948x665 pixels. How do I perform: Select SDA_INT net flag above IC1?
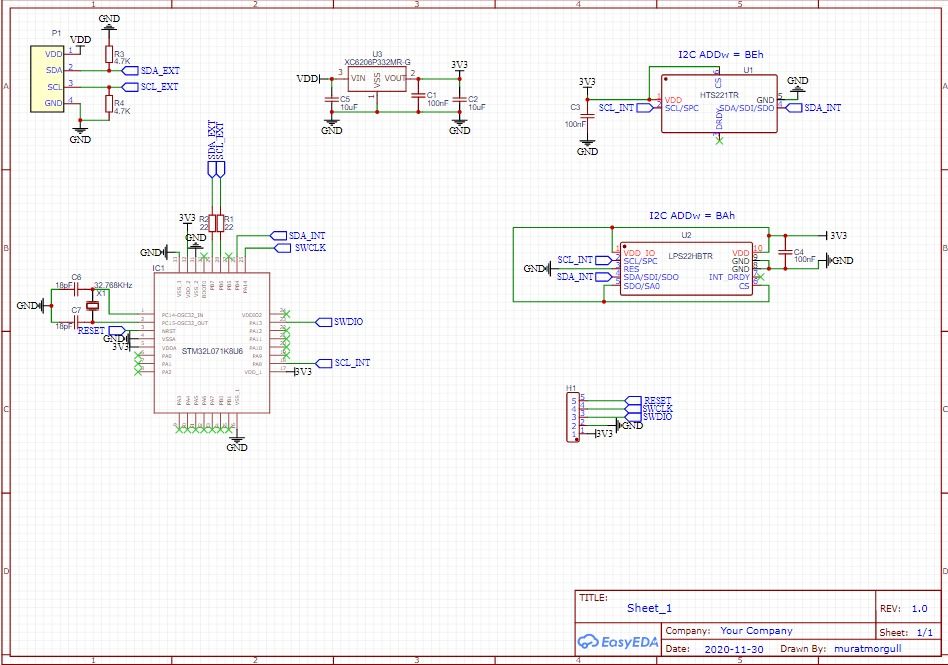click(297, 235)
